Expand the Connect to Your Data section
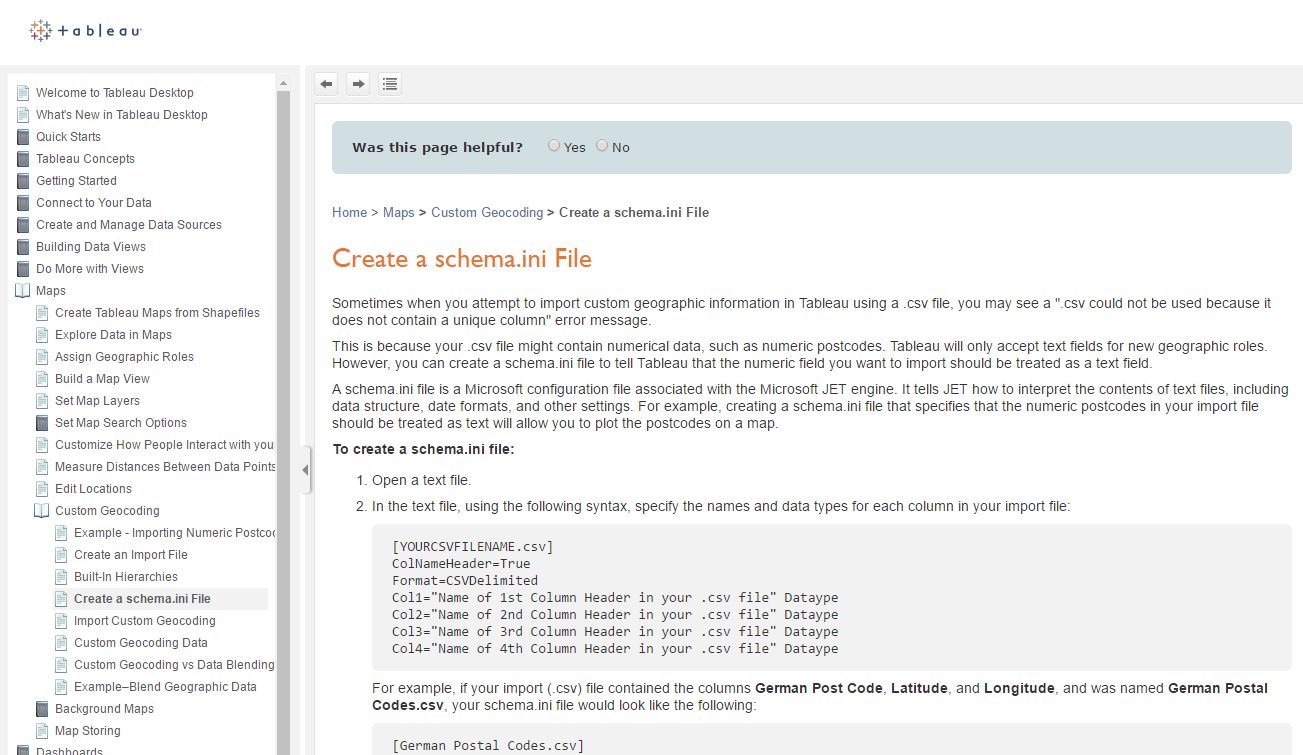Image resolution: width=1303 pixels, height=755 pixels. pyautogui.click(x=22, y=202)
